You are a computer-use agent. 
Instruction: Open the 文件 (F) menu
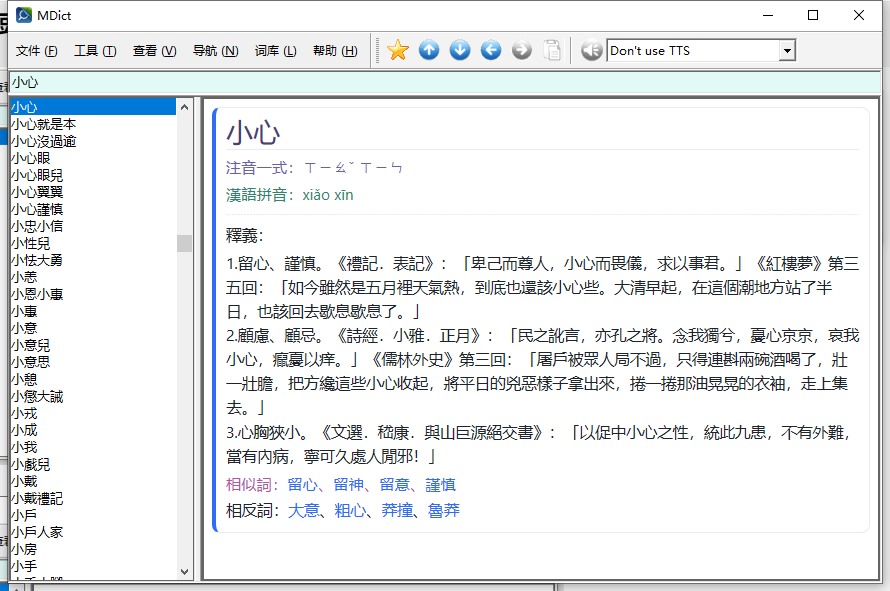coord(37,51)
